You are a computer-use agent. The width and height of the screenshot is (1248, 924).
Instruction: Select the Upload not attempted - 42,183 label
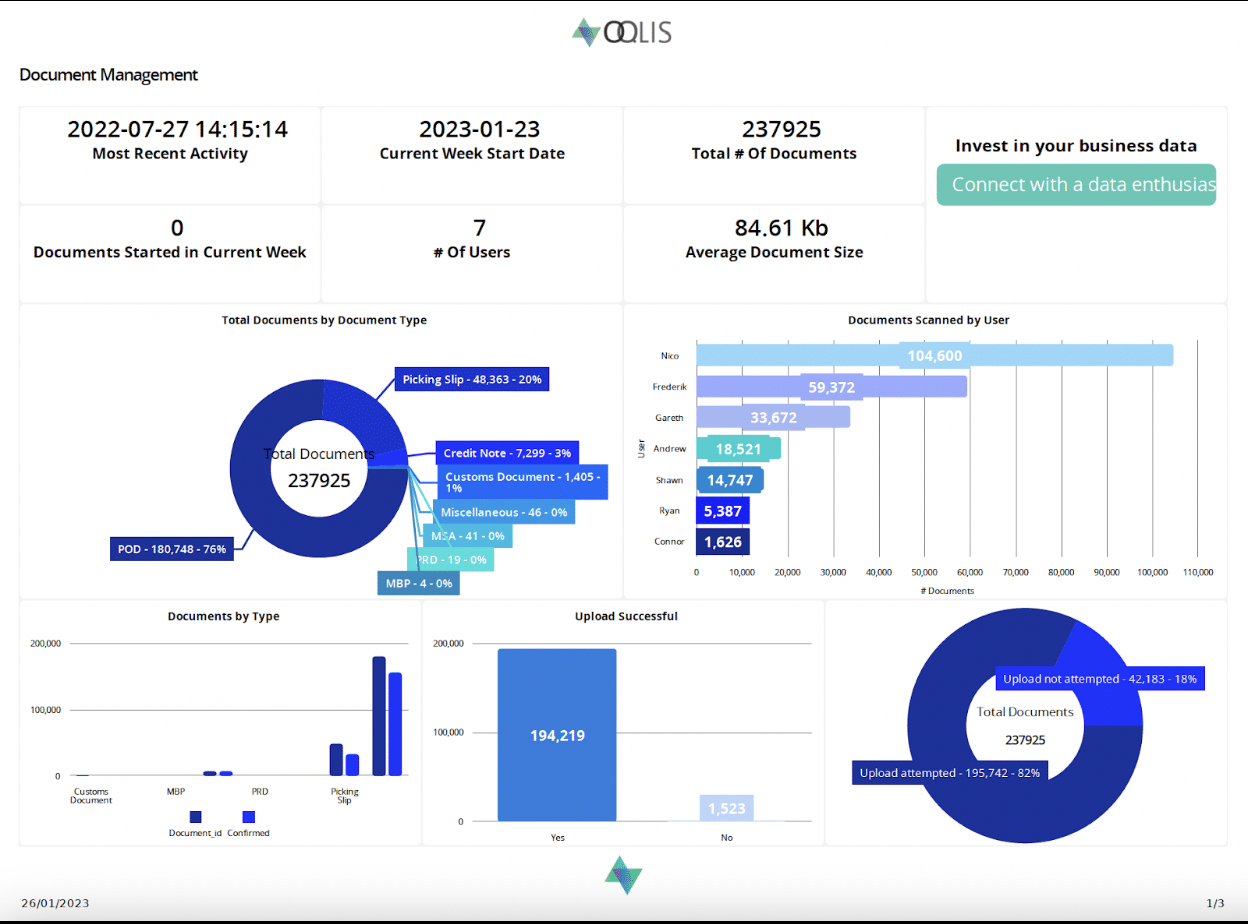tap(1099, 679)
